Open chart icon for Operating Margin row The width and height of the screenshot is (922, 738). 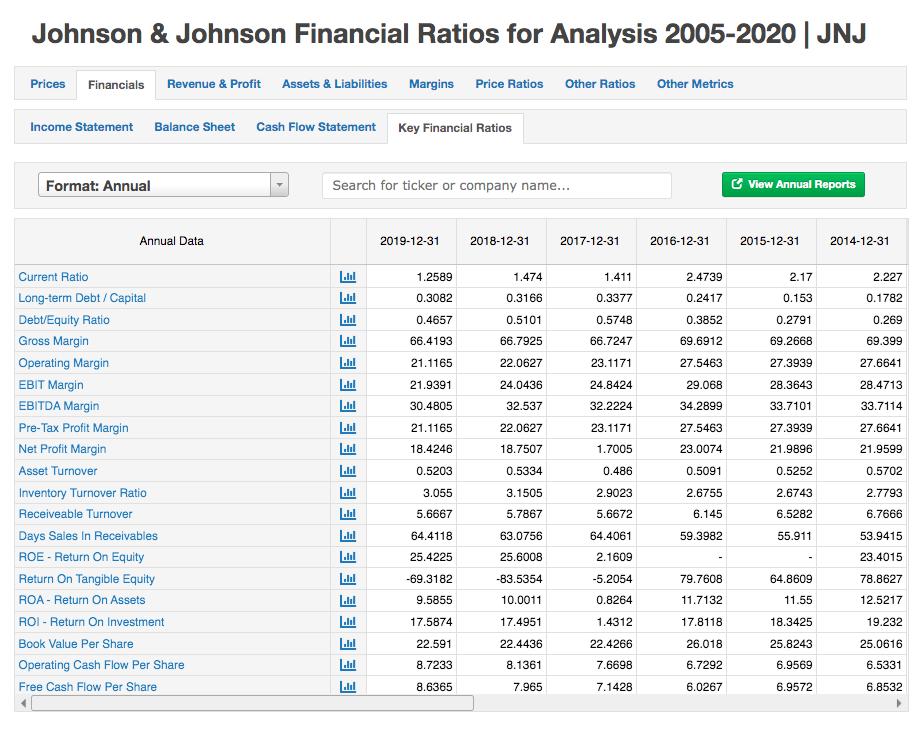click(348, 363)
